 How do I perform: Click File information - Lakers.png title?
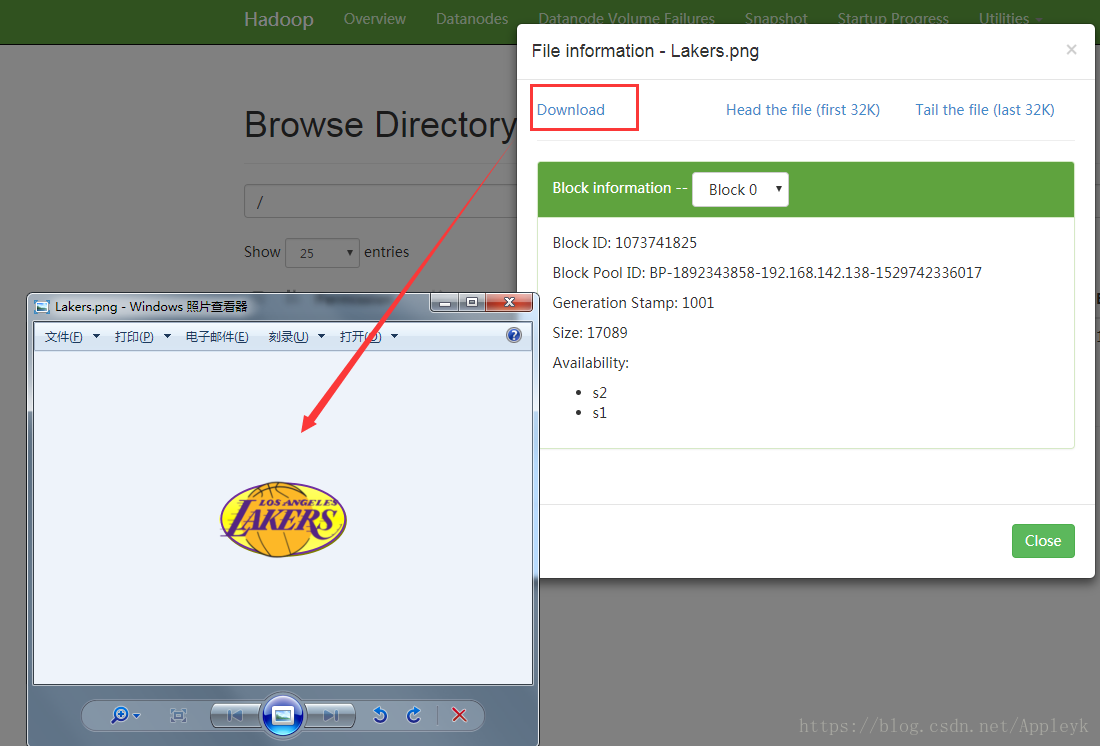[x=645, y=51]
